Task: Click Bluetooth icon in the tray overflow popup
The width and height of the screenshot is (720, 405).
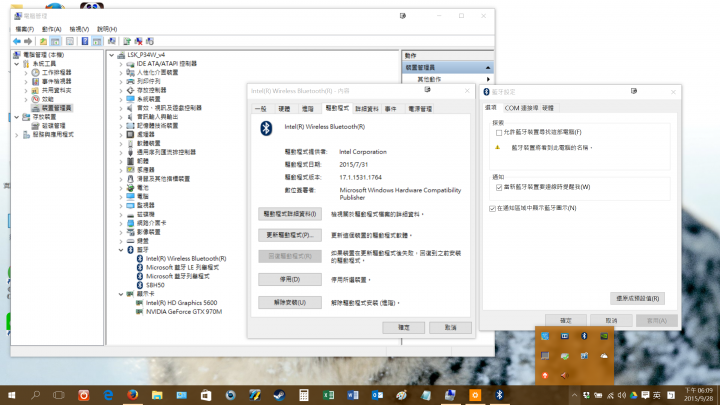Action: [x=584, y=336]
